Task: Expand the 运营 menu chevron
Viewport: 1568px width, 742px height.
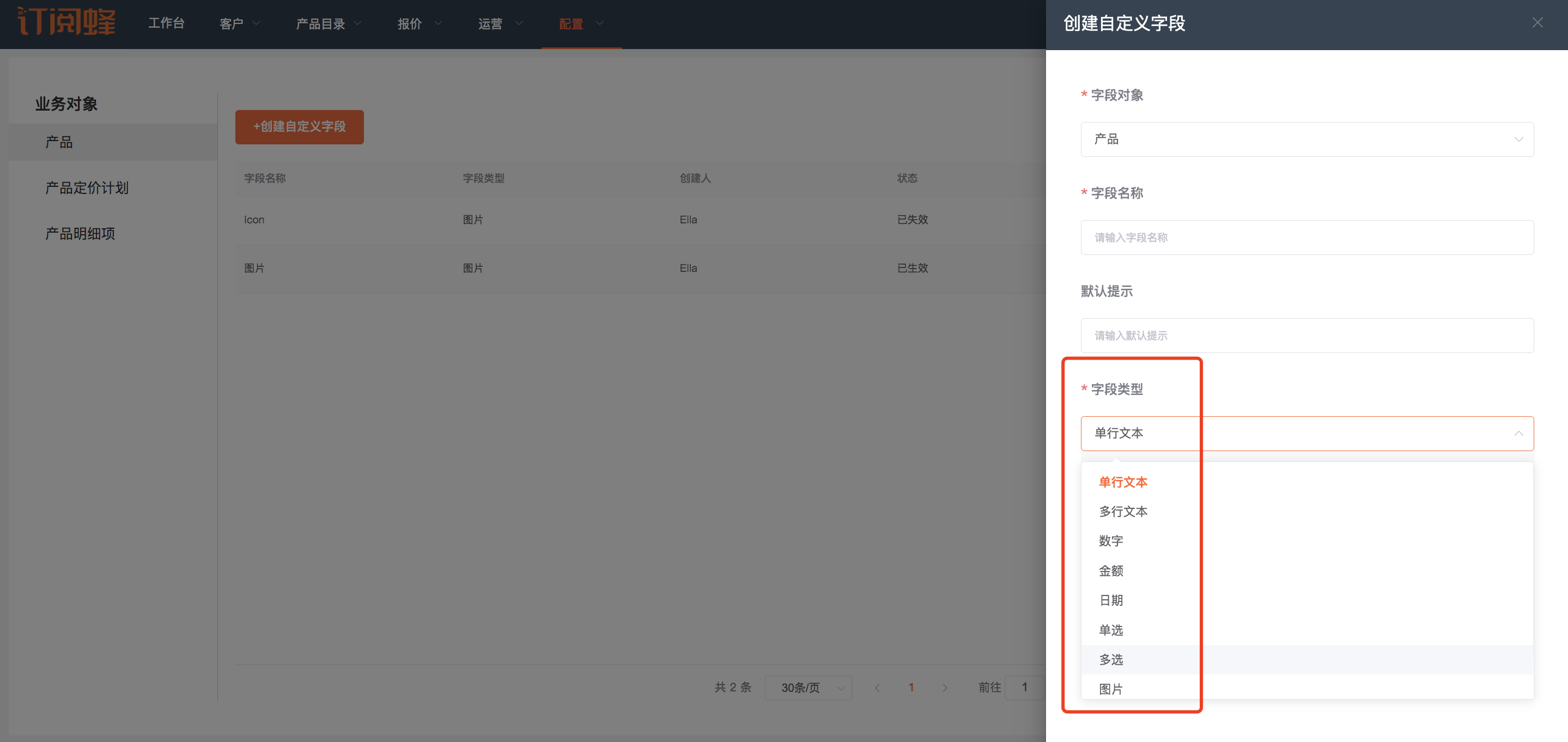Action: tap(519, 24)
